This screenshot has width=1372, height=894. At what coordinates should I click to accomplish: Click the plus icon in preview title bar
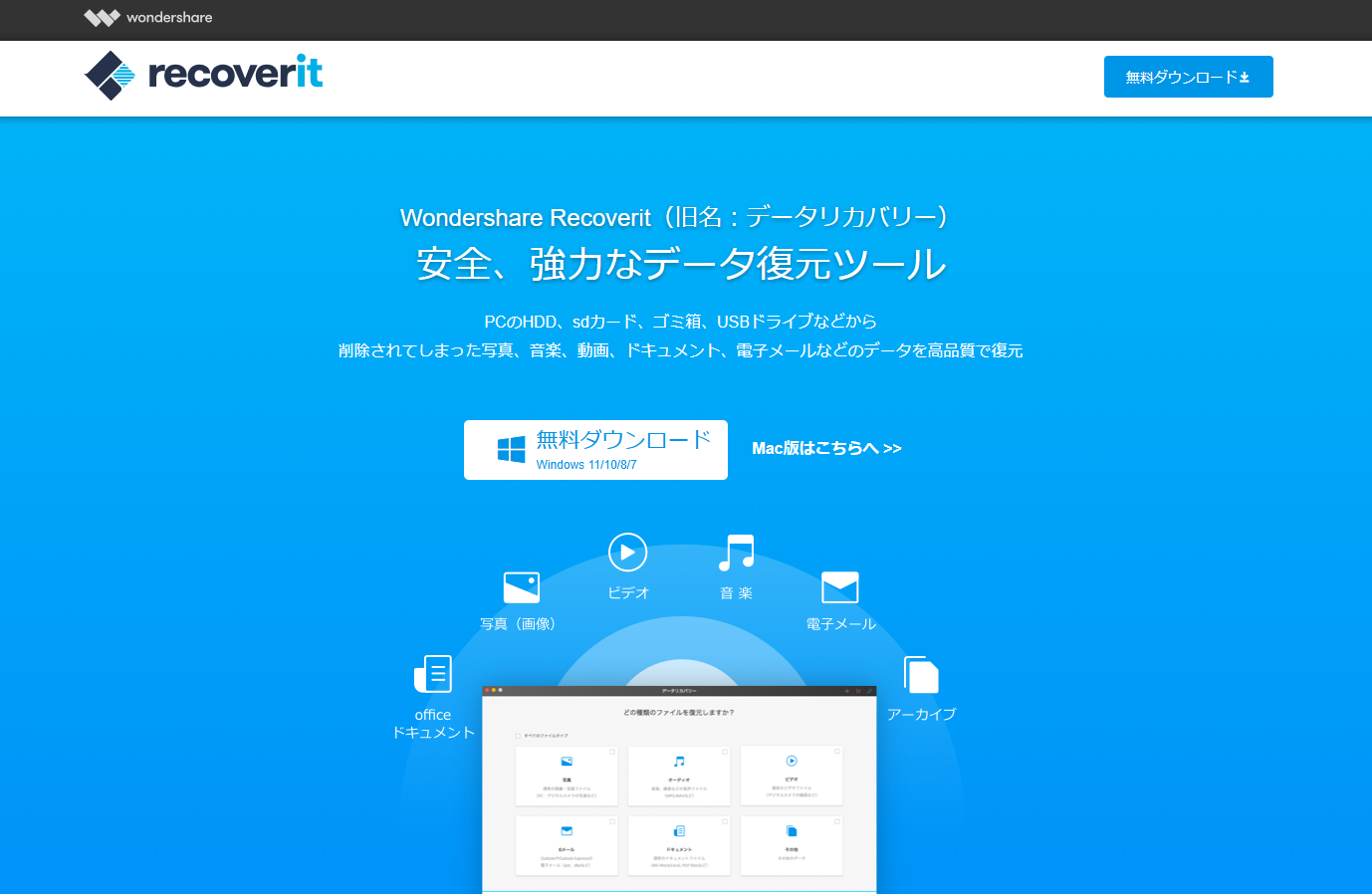(x=846, y=691)
